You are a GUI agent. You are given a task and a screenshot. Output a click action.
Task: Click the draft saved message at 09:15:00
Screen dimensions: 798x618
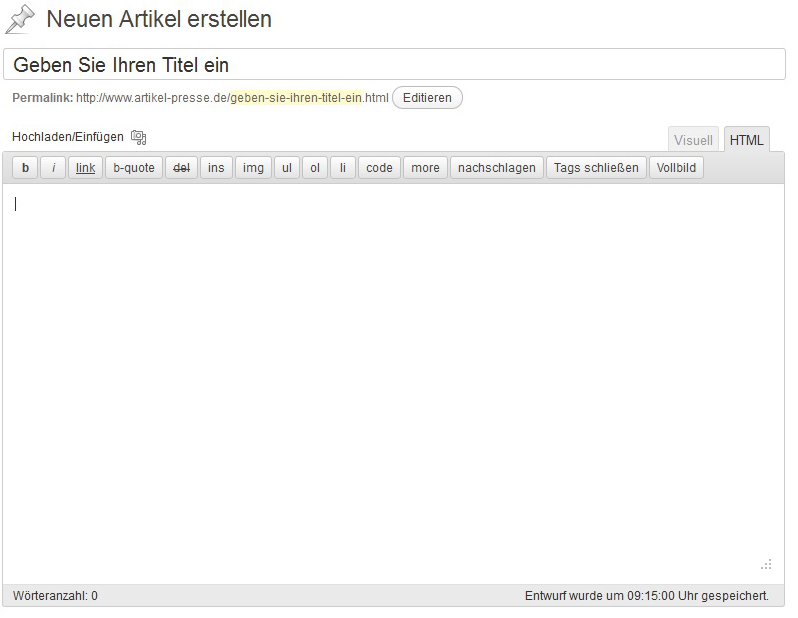647,596
